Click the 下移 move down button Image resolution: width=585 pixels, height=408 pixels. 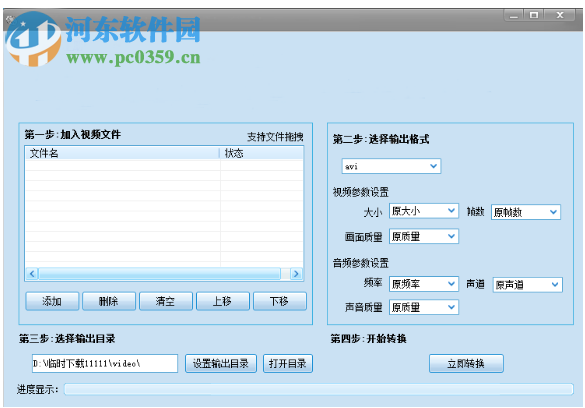(280, 301)
